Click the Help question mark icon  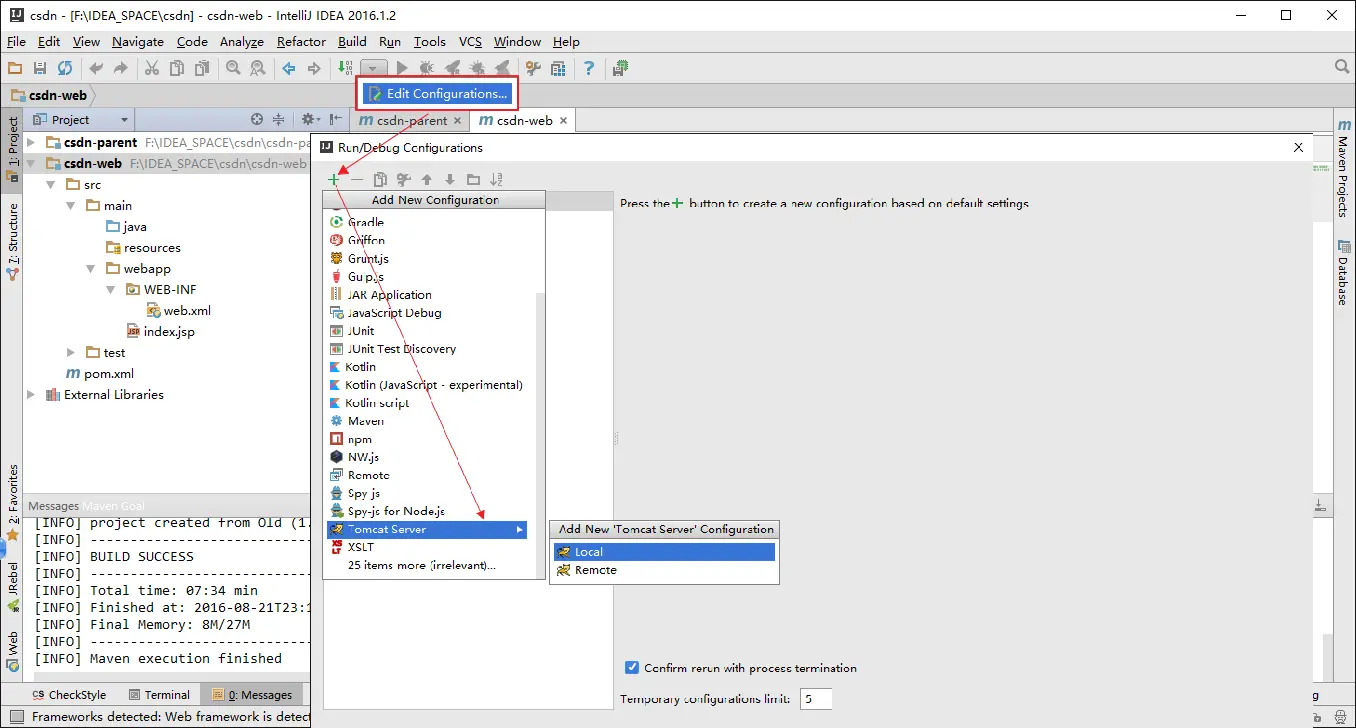pos(590,68)
